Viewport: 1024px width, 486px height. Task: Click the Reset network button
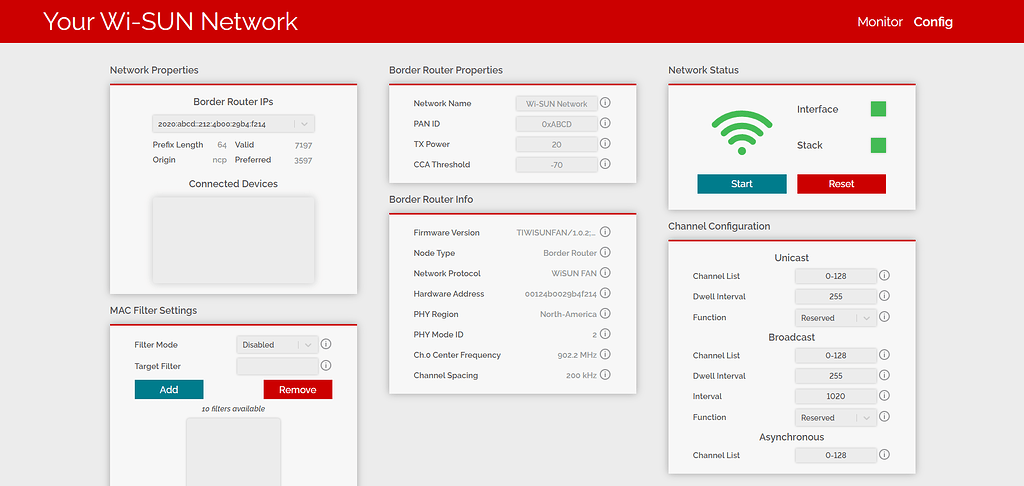pos(841,184)
